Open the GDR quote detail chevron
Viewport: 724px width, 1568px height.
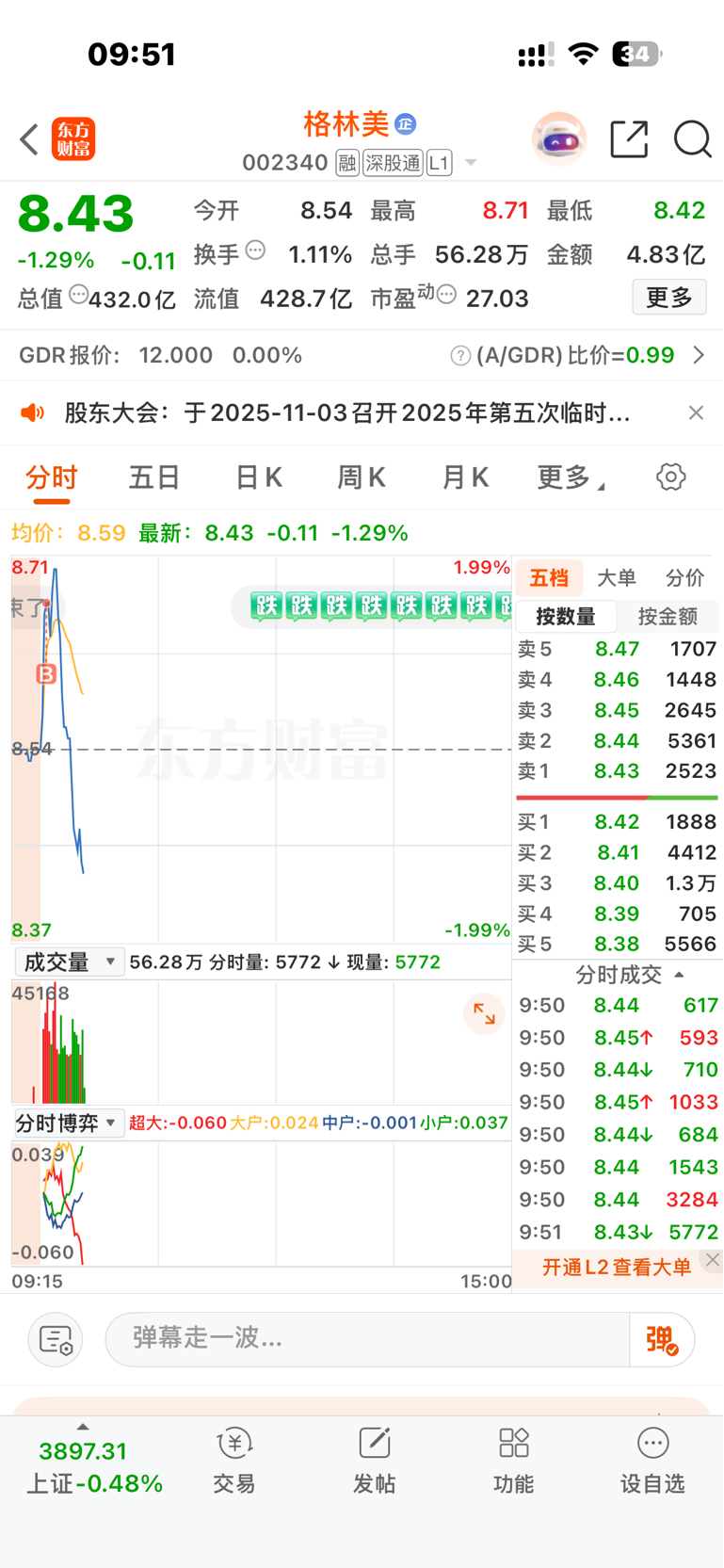[x=699, y=355]
